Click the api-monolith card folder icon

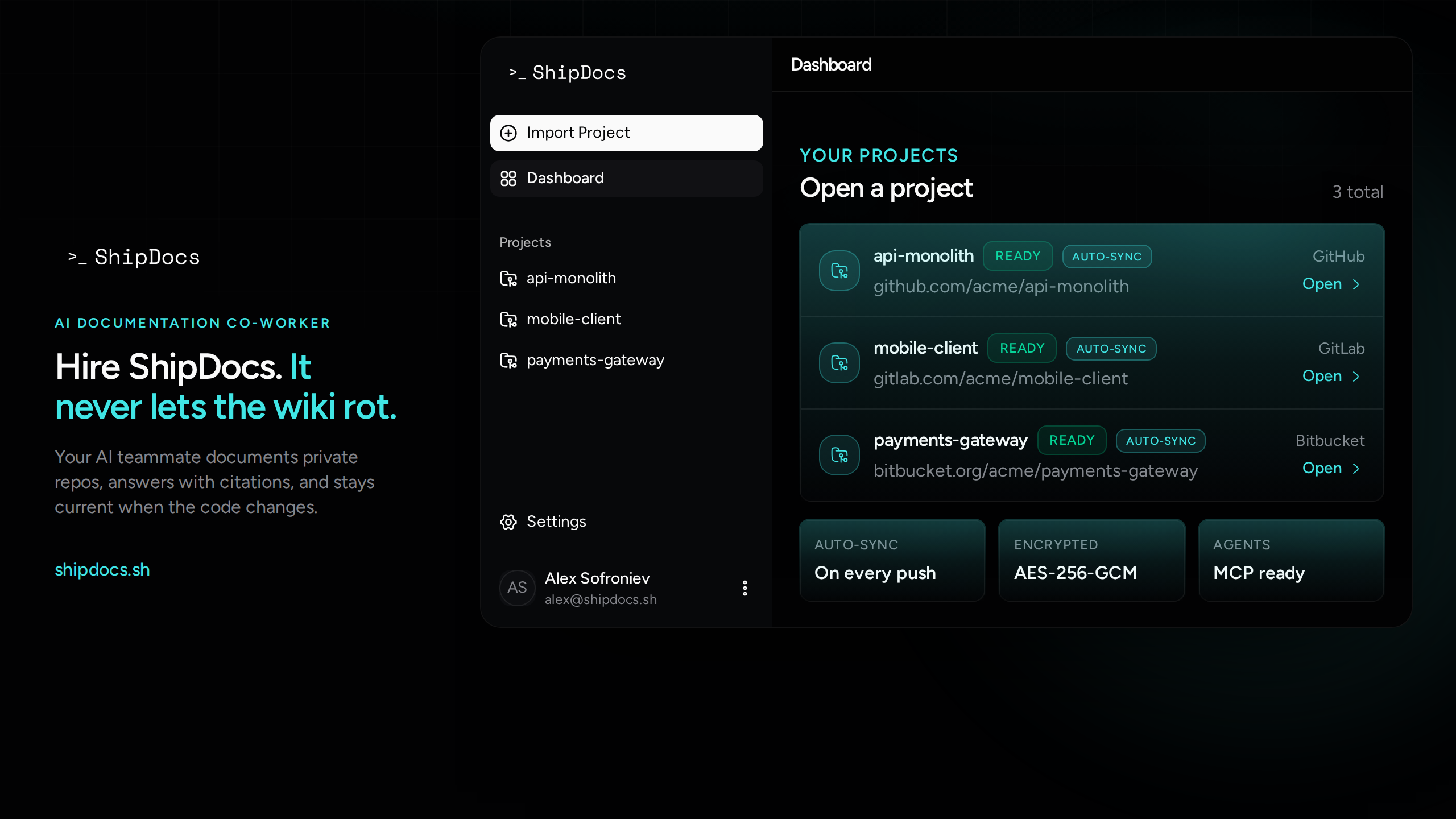[839, 271]
